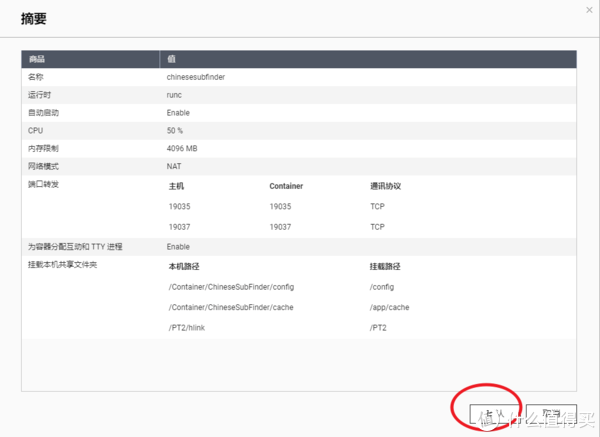Image resolution: width=600 pixels, height=437 pixels.
Task: Click the TCP protocol for port 19035
Action: (377, 207)
